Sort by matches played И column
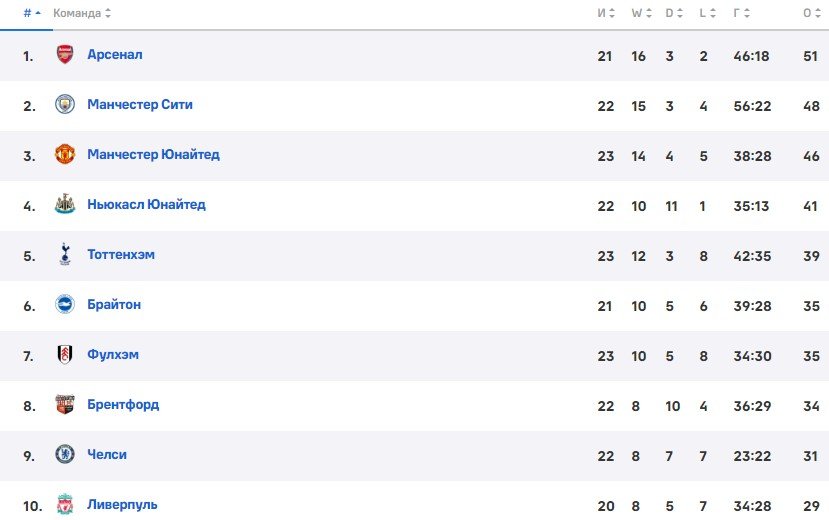This screenshot has width=829, height=520. point(606,13)
